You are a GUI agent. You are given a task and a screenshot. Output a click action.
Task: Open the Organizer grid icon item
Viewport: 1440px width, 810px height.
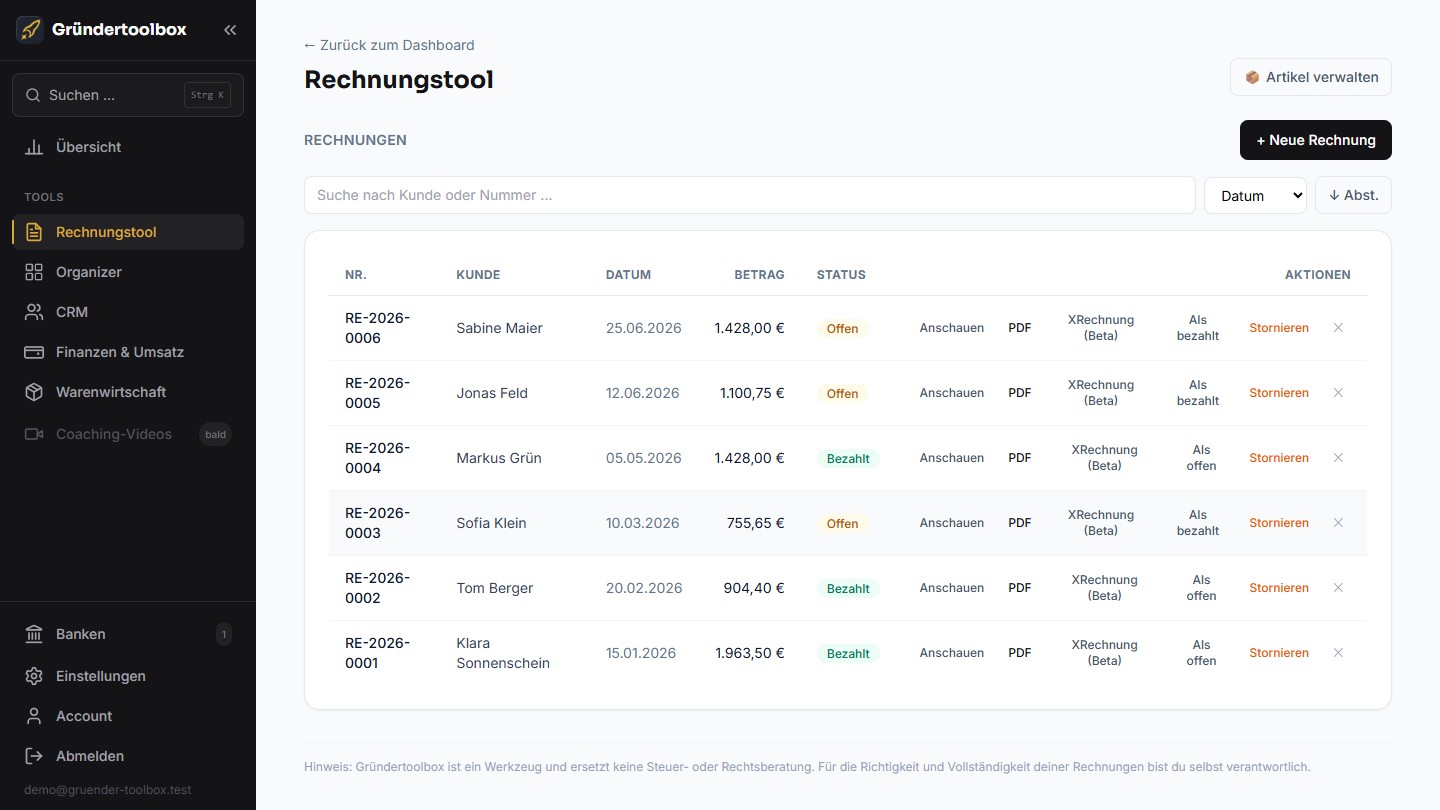(34, 272)
